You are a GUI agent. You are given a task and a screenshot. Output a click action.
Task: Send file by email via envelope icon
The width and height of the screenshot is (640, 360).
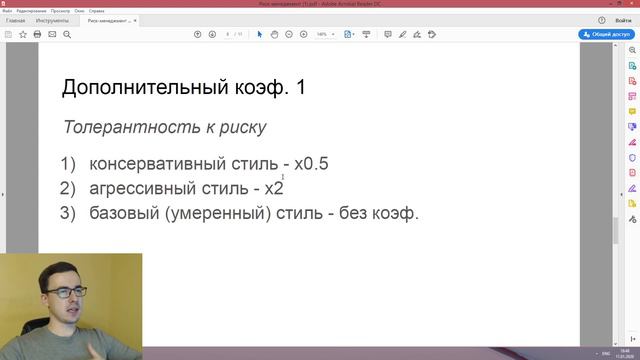click(x=52, y=34)
